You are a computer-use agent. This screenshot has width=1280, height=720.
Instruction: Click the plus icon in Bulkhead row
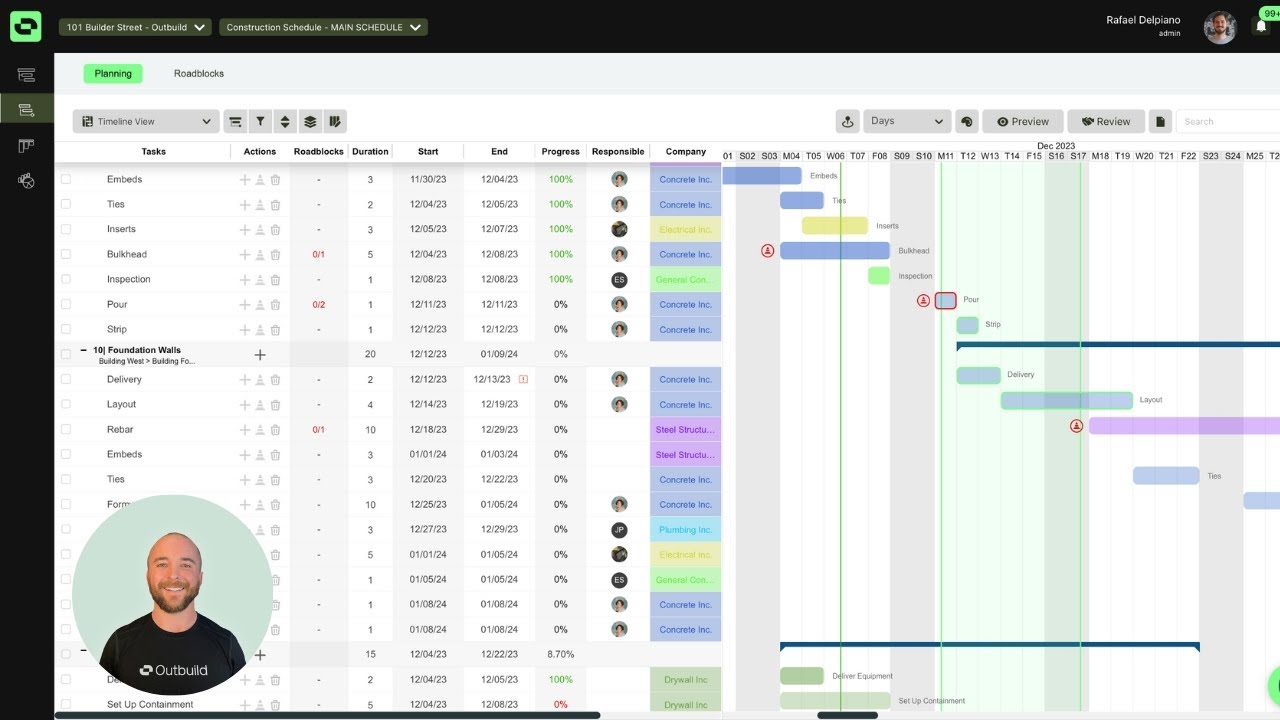point(245,255)
